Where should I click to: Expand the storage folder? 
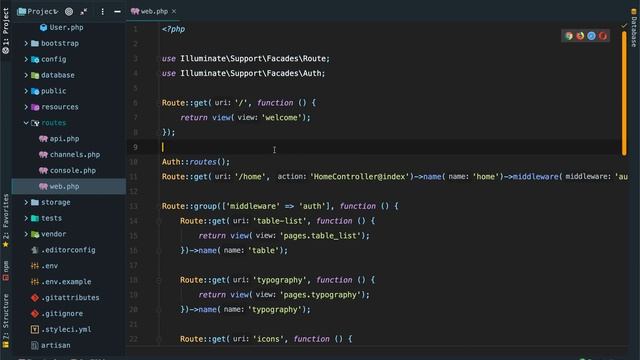(x=26, y=202)
